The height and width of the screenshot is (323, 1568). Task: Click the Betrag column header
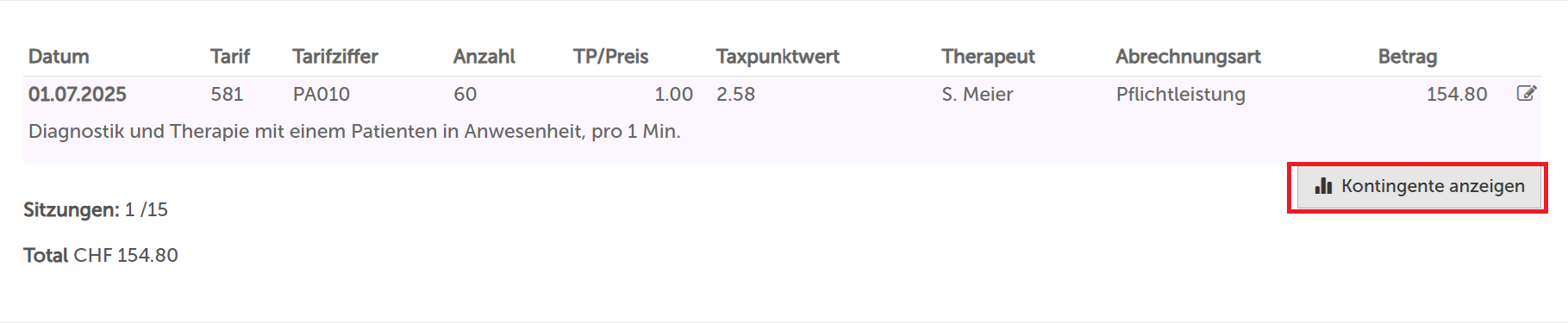[x=1408, y=57]
